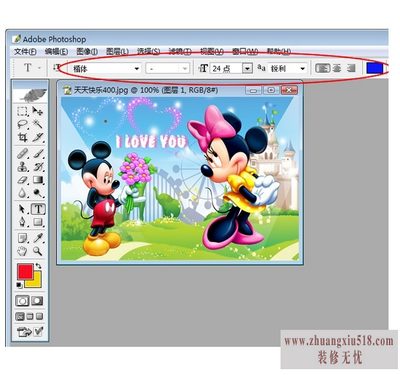Click the red foreground color swatch
The width and height of the screenshot is (400, 375).
coord(25,272)
